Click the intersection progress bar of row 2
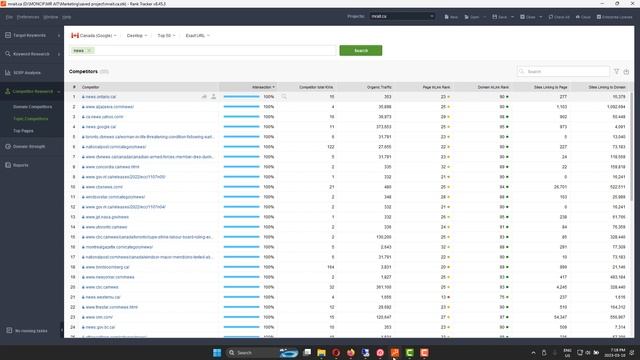This screenshot has height=360, width=640. click(241, 107)
